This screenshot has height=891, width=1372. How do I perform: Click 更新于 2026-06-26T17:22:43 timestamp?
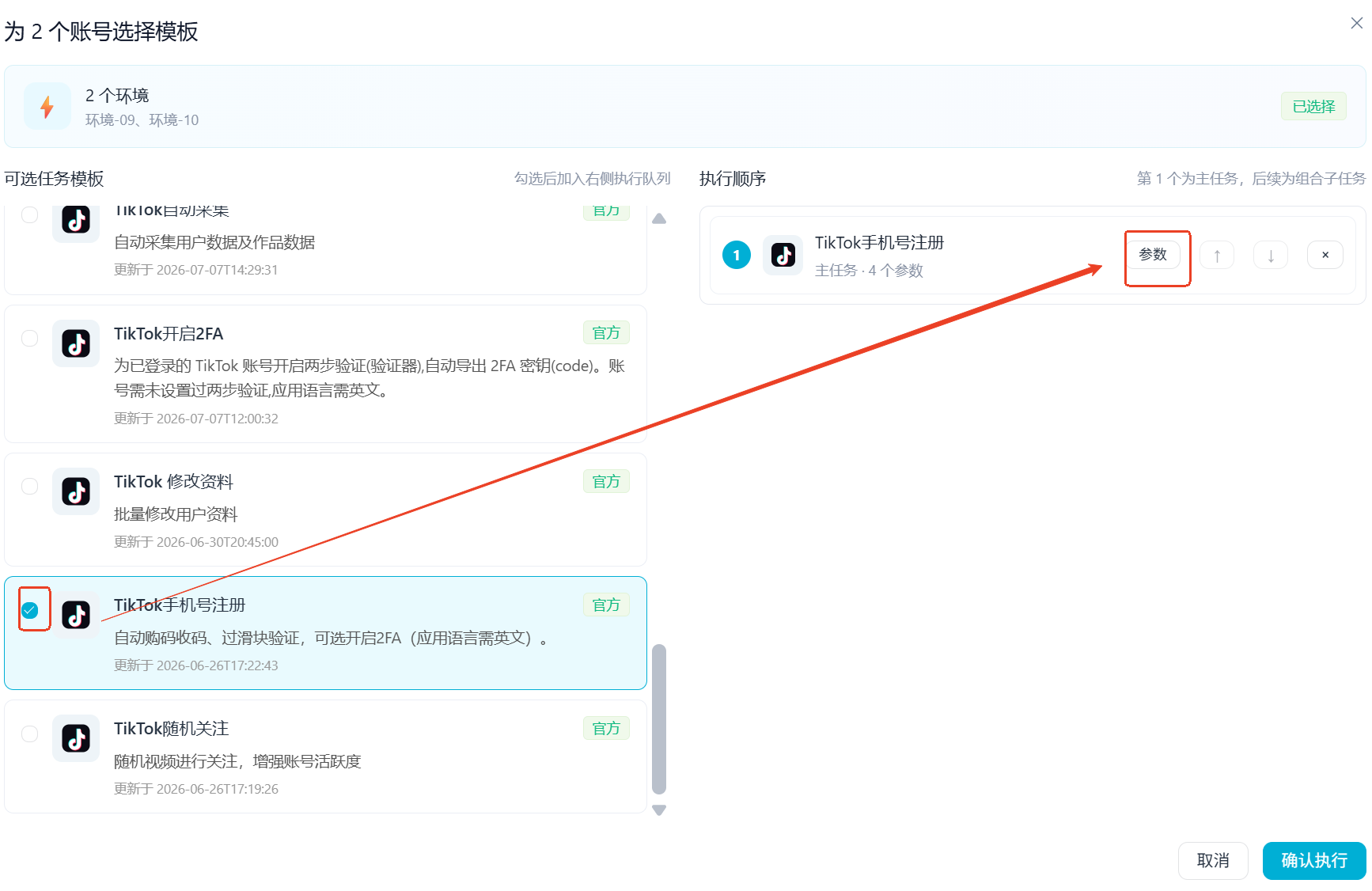point(196,665)
